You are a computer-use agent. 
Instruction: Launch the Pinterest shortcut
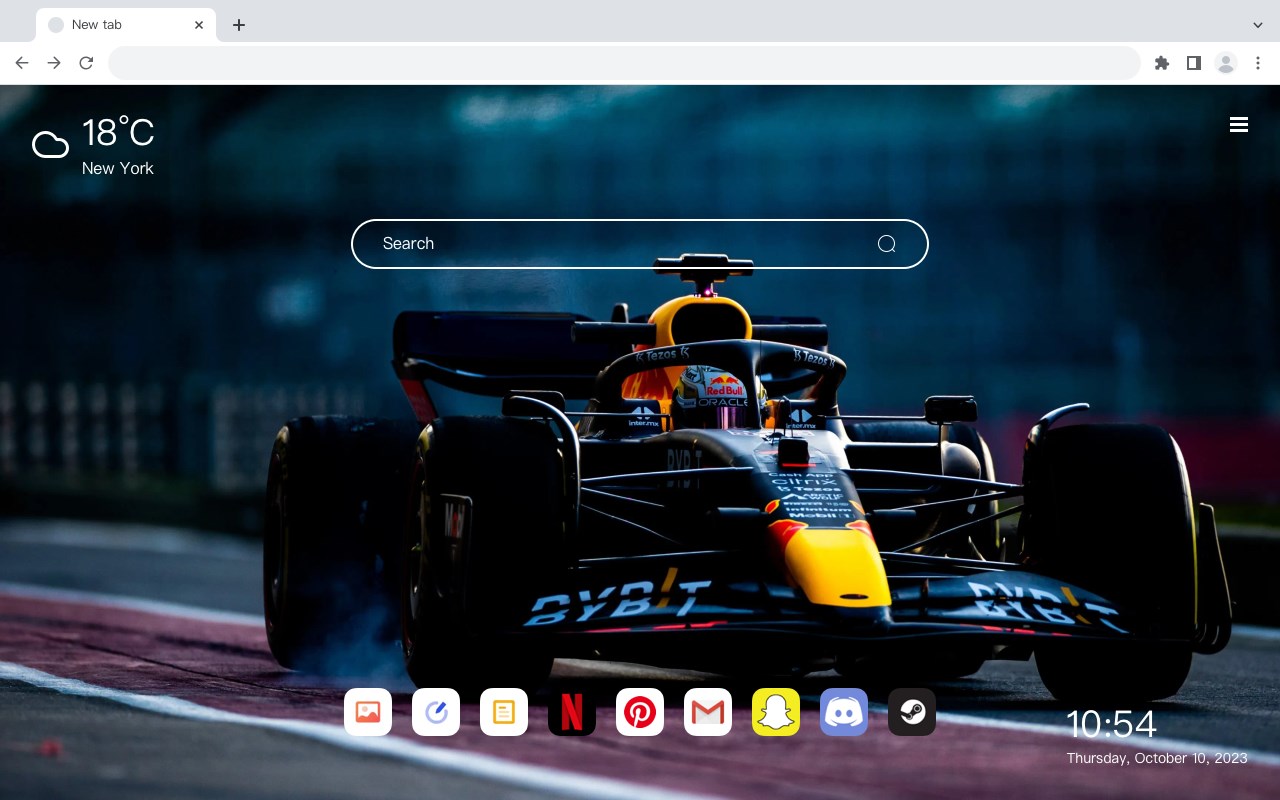click(x=640, y=712)
